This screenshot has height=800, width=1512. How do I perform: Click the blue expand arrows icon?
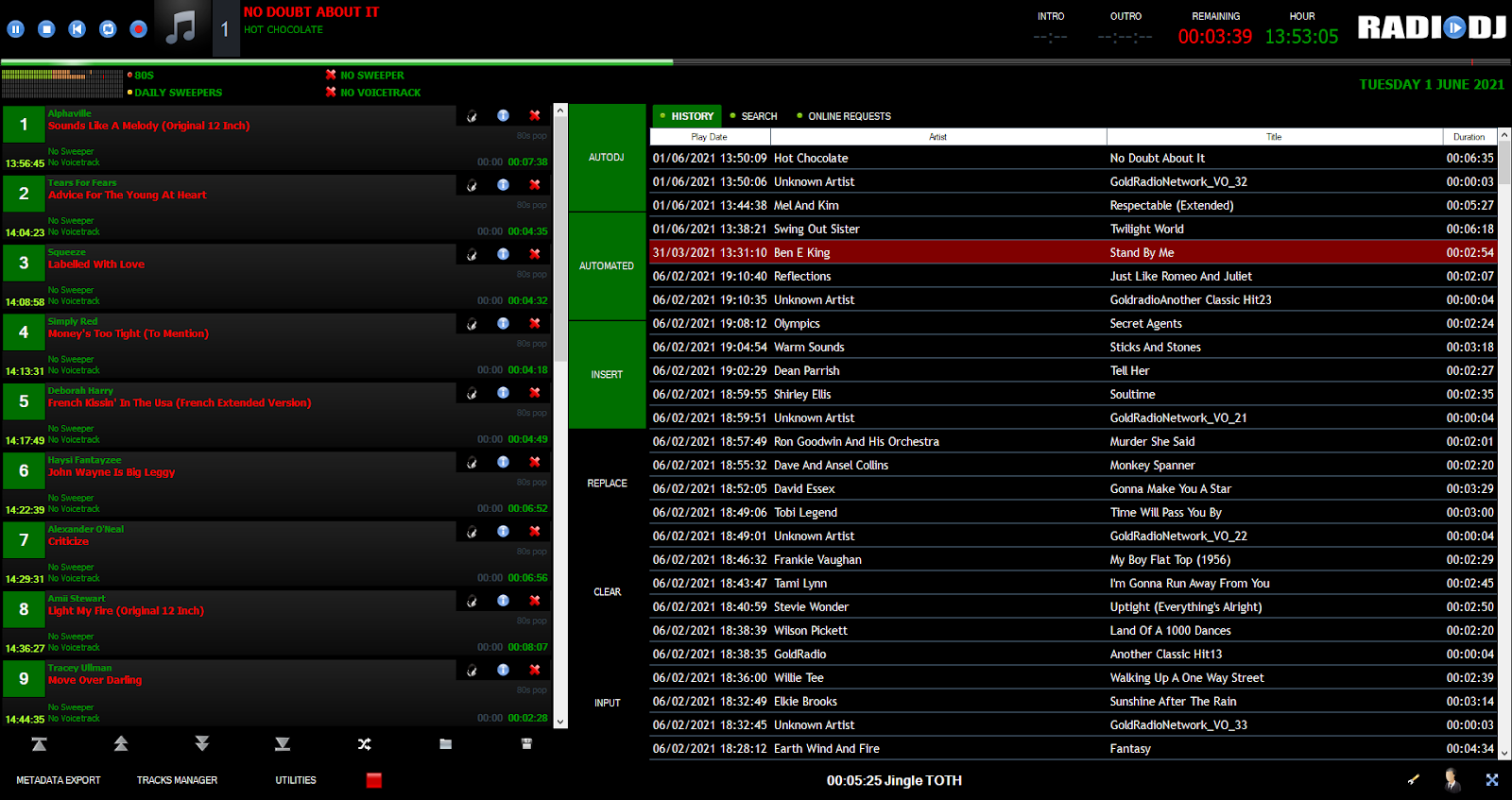point(1492,780)
